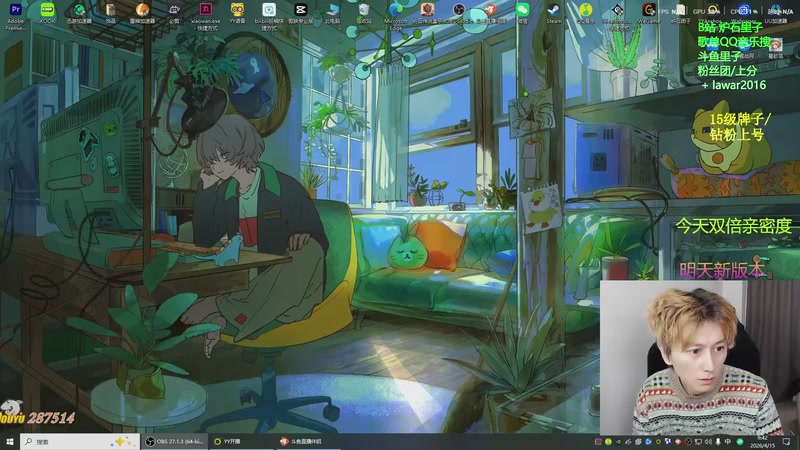The image size is (800, 450).
Task: Click the Windows Start button
Action: (x=10, y=441)
